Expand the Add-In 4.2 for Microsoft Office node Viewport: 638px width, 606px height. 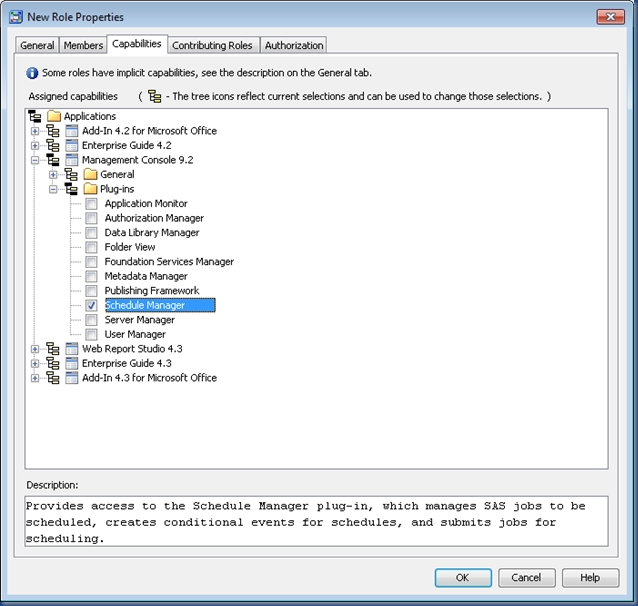(x=35, y=131)
